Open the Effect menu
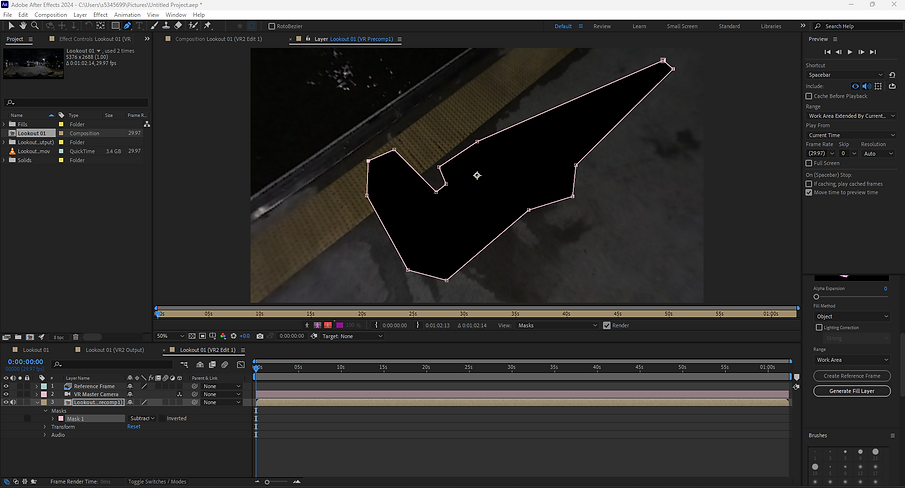This screenshot has width=905, height=488. pyautogui.click(x=100, y=14)
